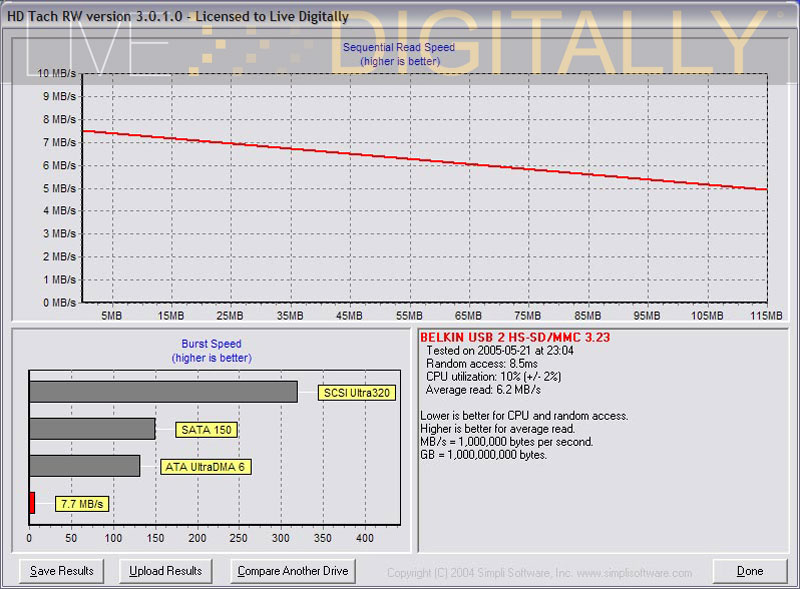This screenshot has height=589, width=800.
Task: Close the benchmark with Done
Action: (x=750, y=571)
